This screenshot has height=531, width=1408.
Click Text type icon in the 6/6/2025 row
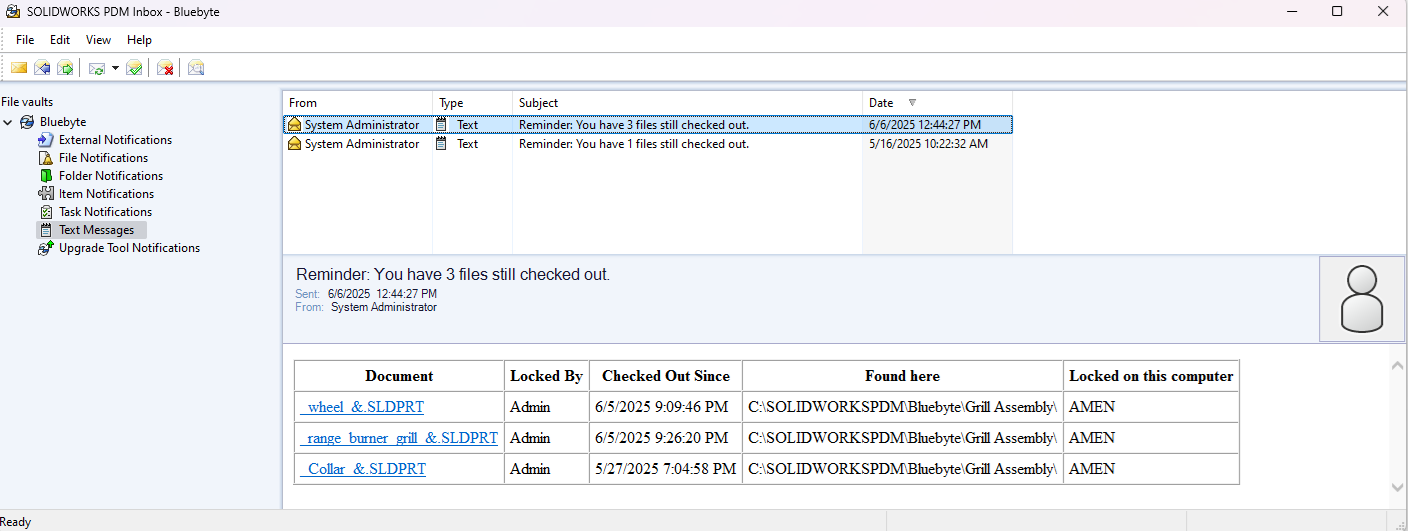tap(442, 125)
